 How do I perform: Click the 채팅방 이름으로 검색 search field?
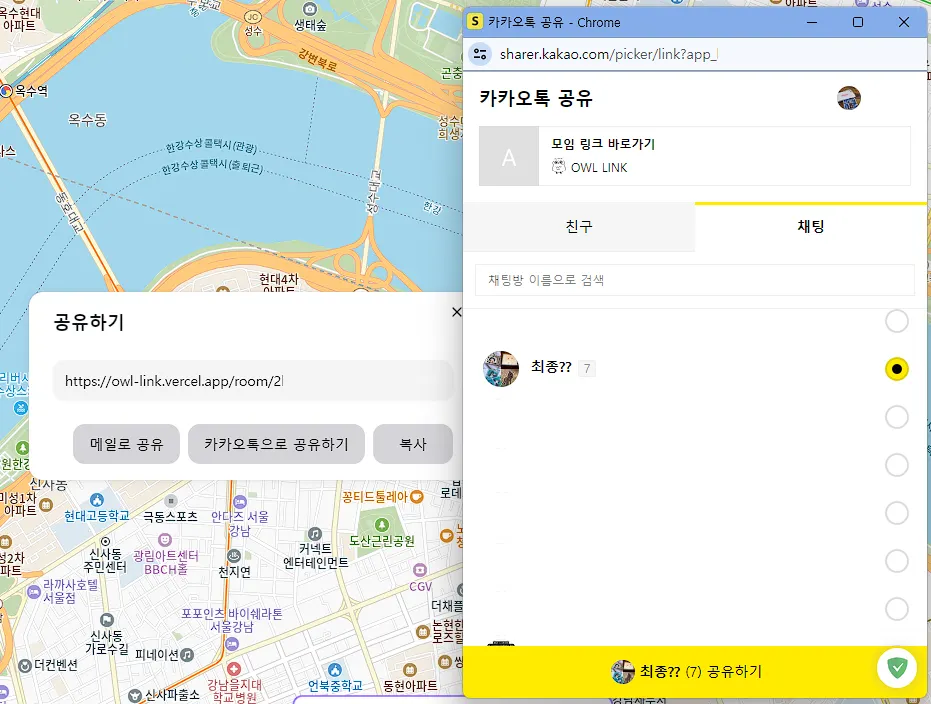coord(695,280)
